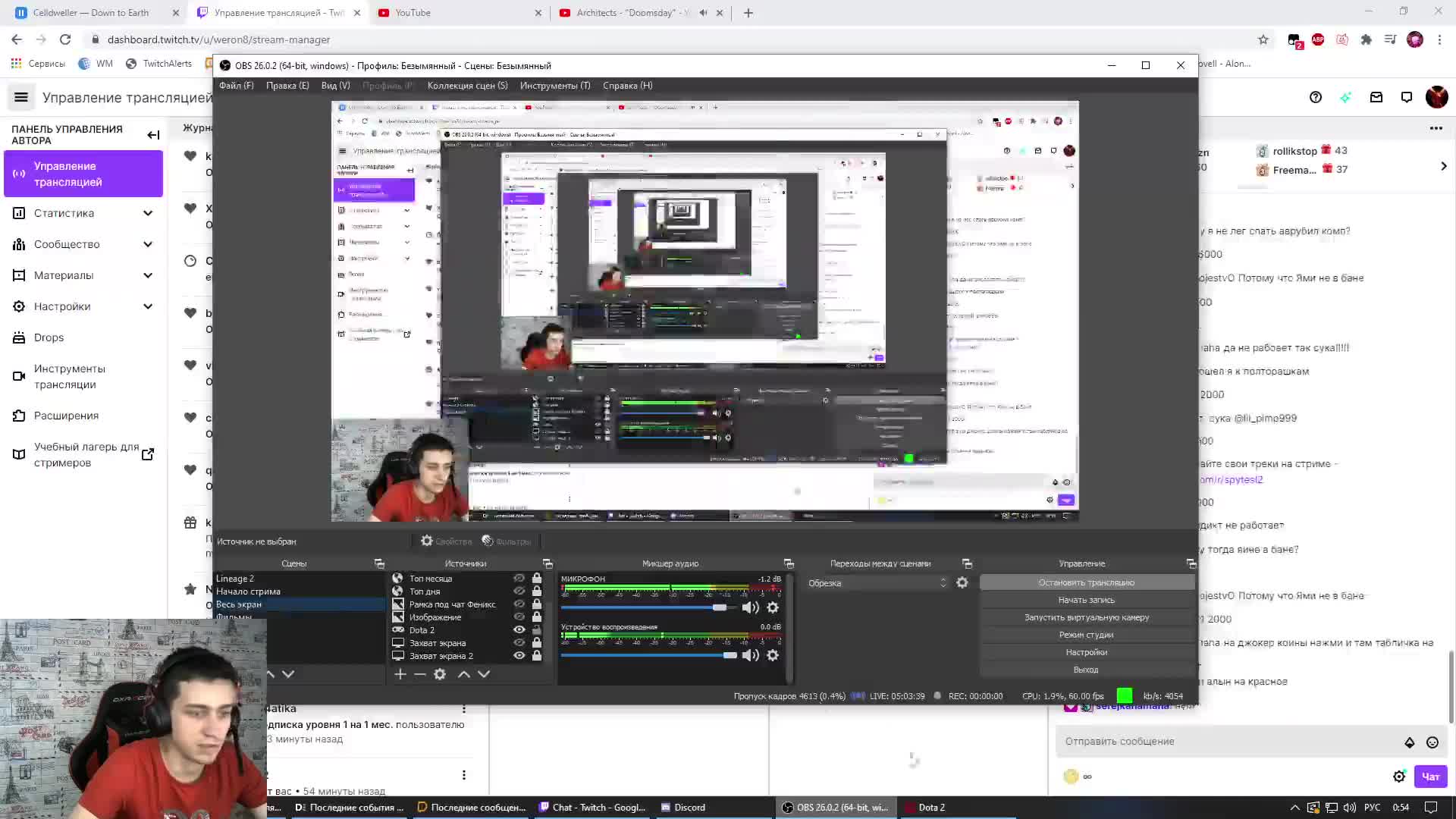Open options dots on 1-month subscription activity
Screen dimensions: 1456x819
(x=464, y=709)
